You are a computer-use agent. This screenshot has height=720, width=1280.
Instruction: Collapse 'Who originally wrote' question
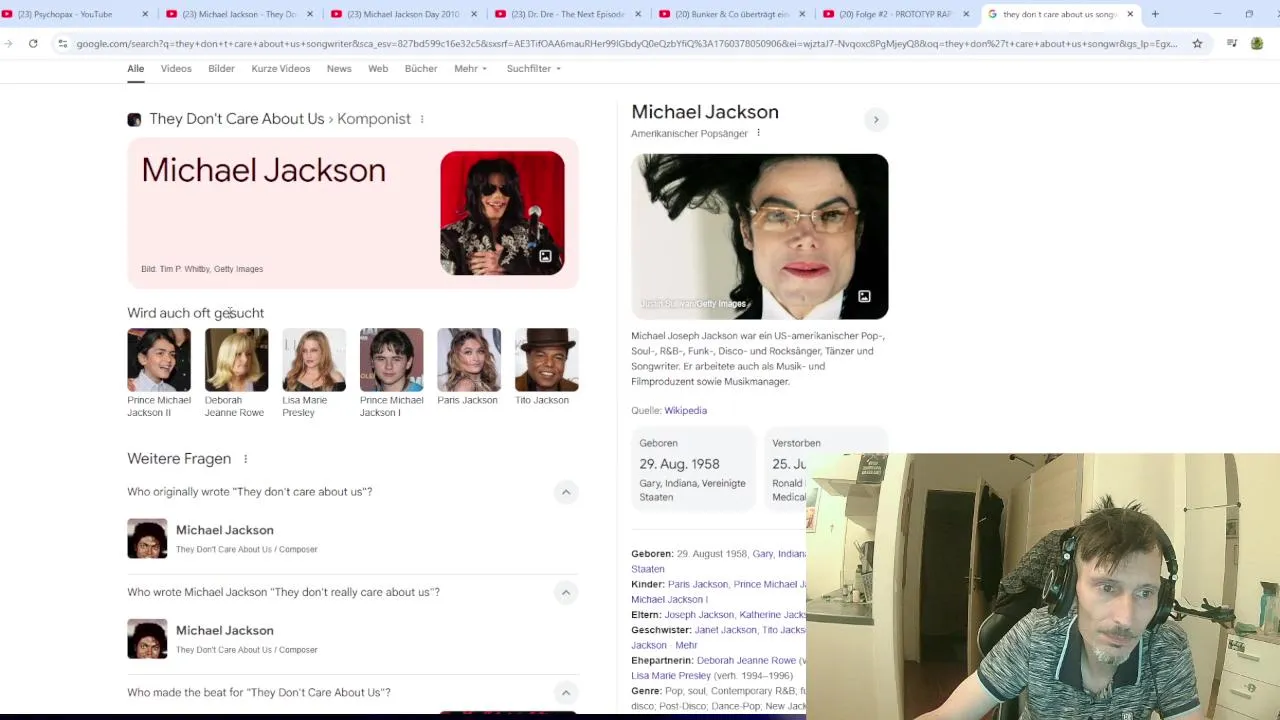coord(566,492)
